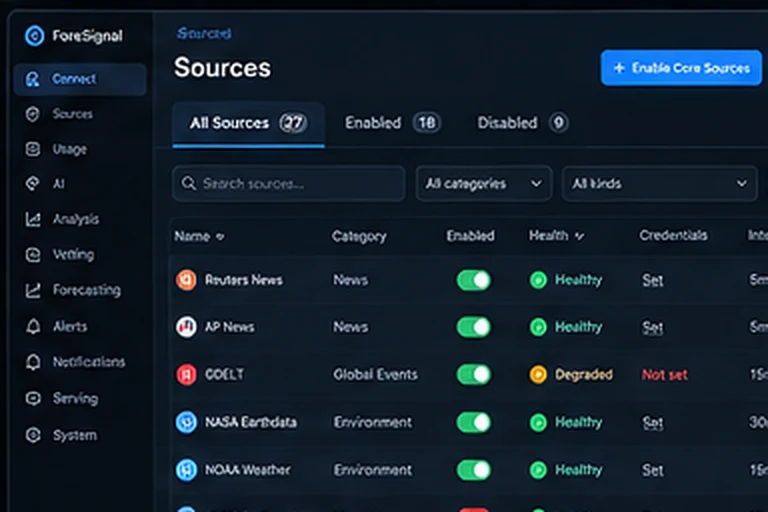Viewport: 768px width, 512px height.
Task: Open the AP News row name
Action: click(229, 327)
